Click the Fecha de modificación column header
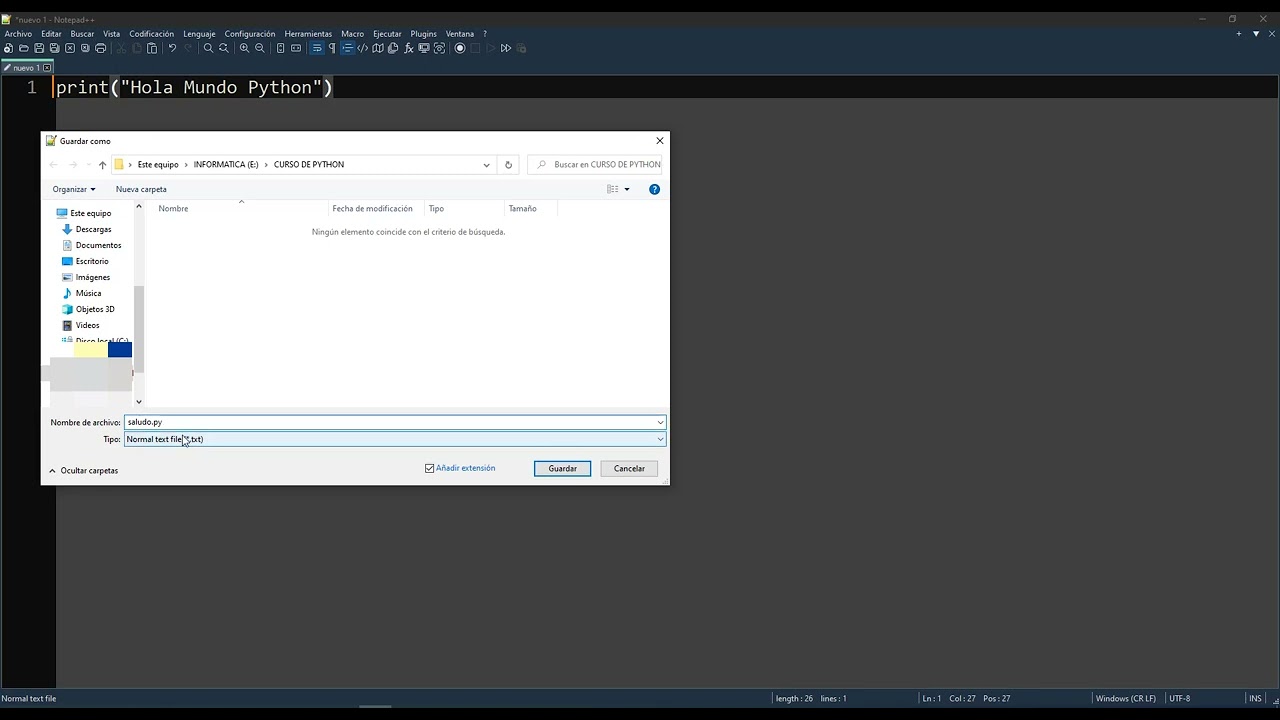1280x720 pixels. tap(372, 208)
